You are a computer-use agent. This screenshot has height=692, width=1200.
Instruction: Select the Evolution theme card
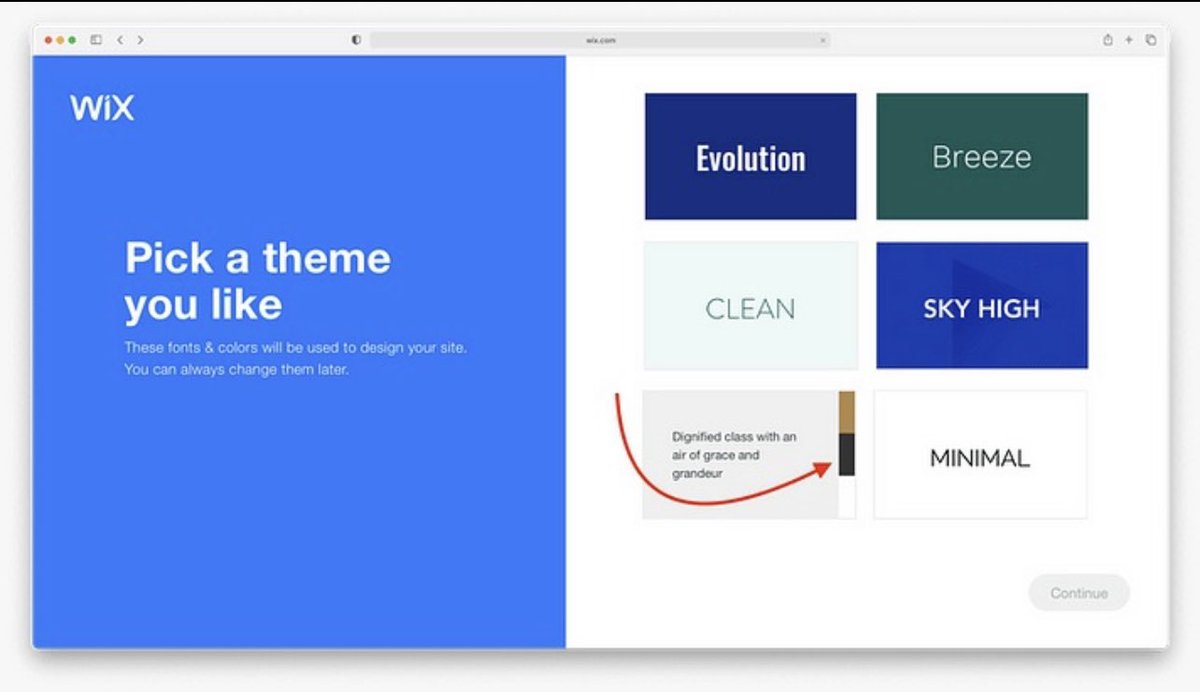click(x=750, y=156)
